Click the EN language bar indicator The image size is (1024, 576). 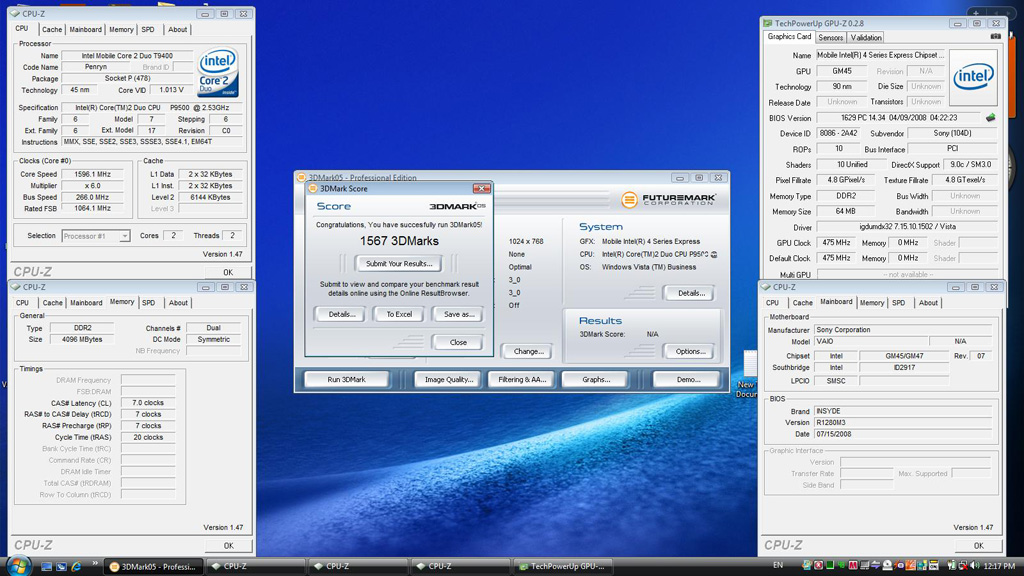coord(778,565)
